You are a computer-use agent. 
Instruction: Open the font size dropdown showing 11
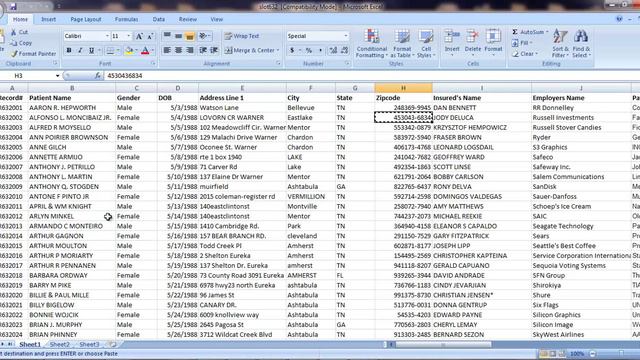pos(129,36)
